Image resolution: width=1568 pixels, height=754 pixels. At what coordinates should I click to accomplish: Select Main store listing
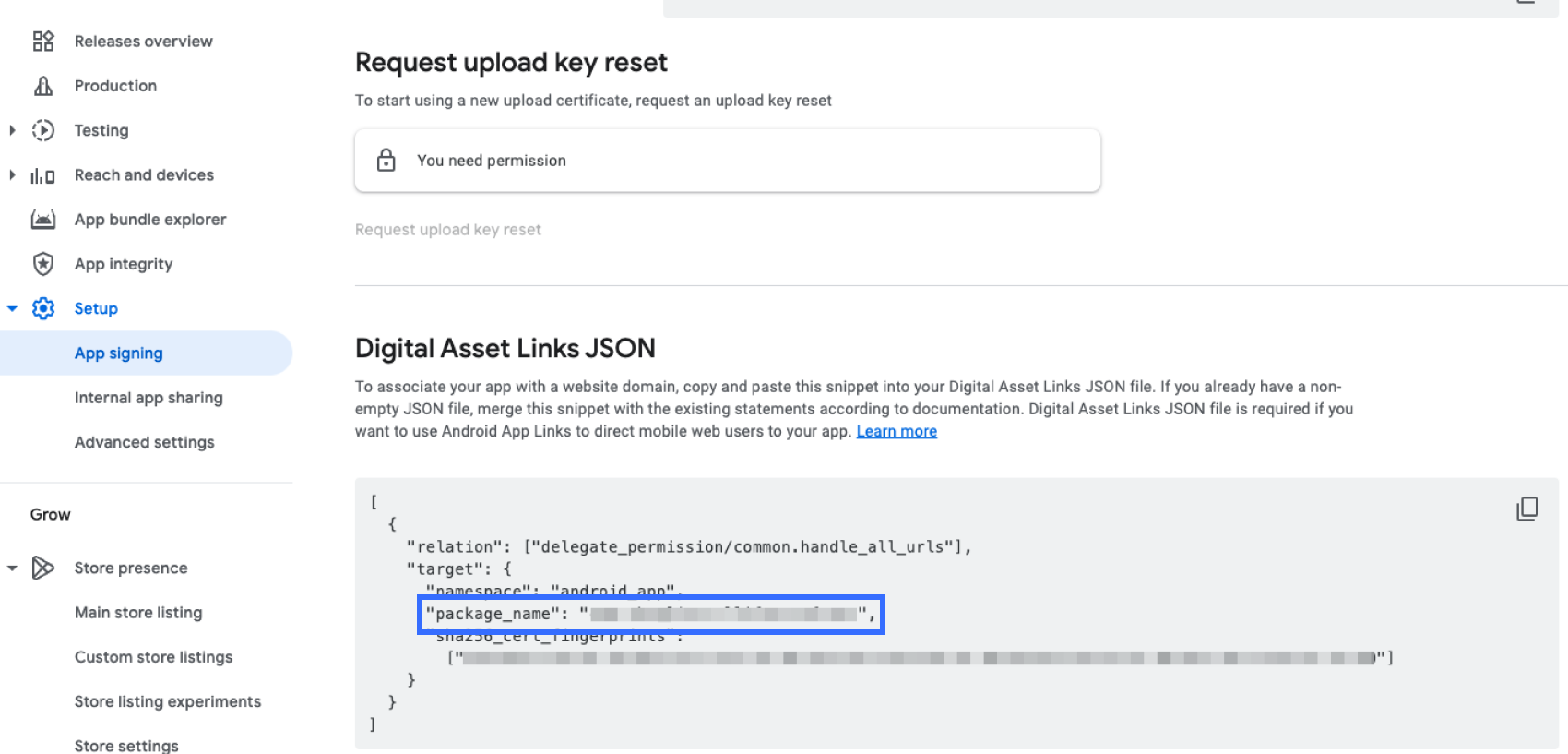138,613
